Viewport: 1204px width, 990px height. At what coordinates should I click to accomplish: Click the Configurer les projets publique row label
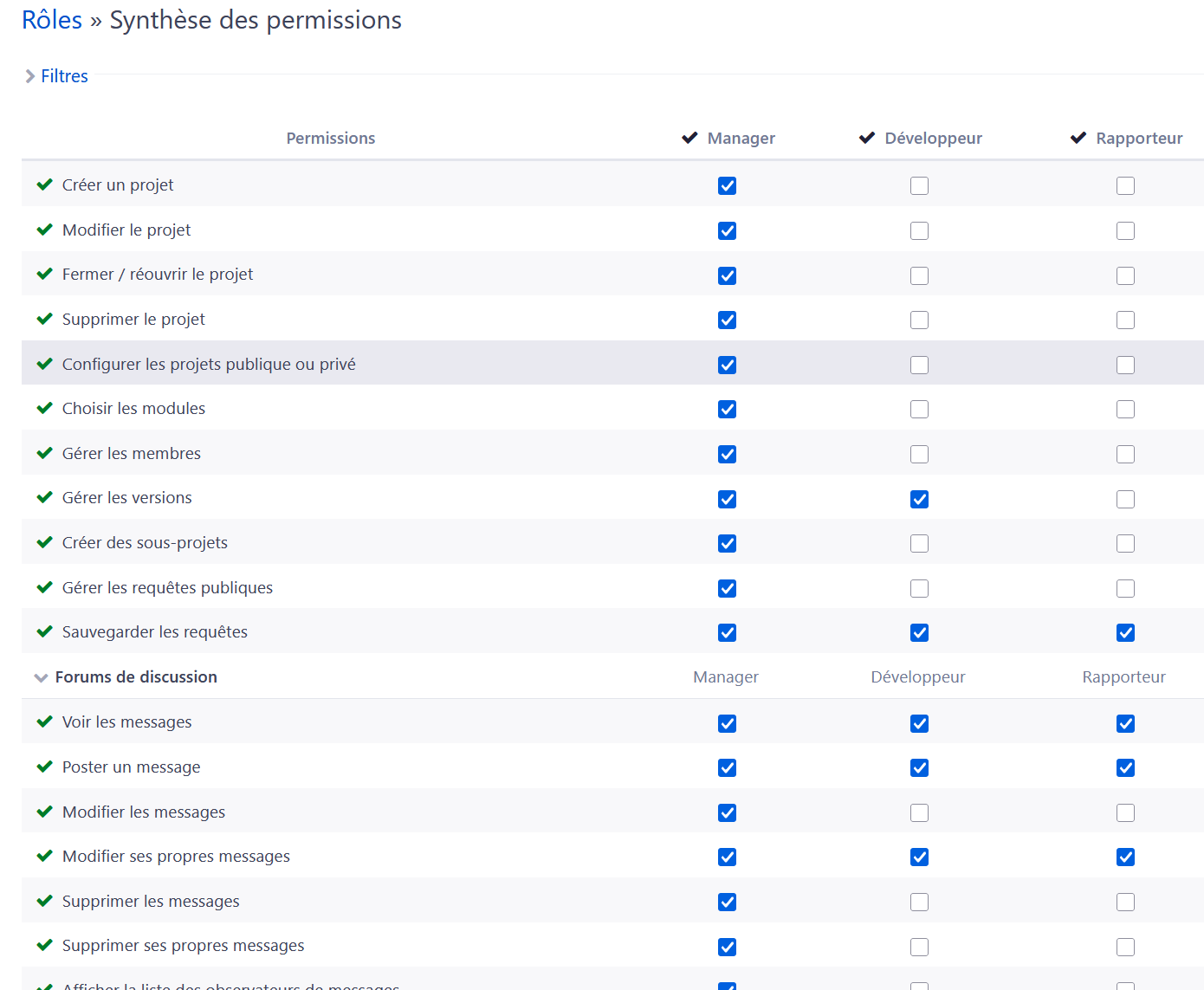[x=209, y=364]
